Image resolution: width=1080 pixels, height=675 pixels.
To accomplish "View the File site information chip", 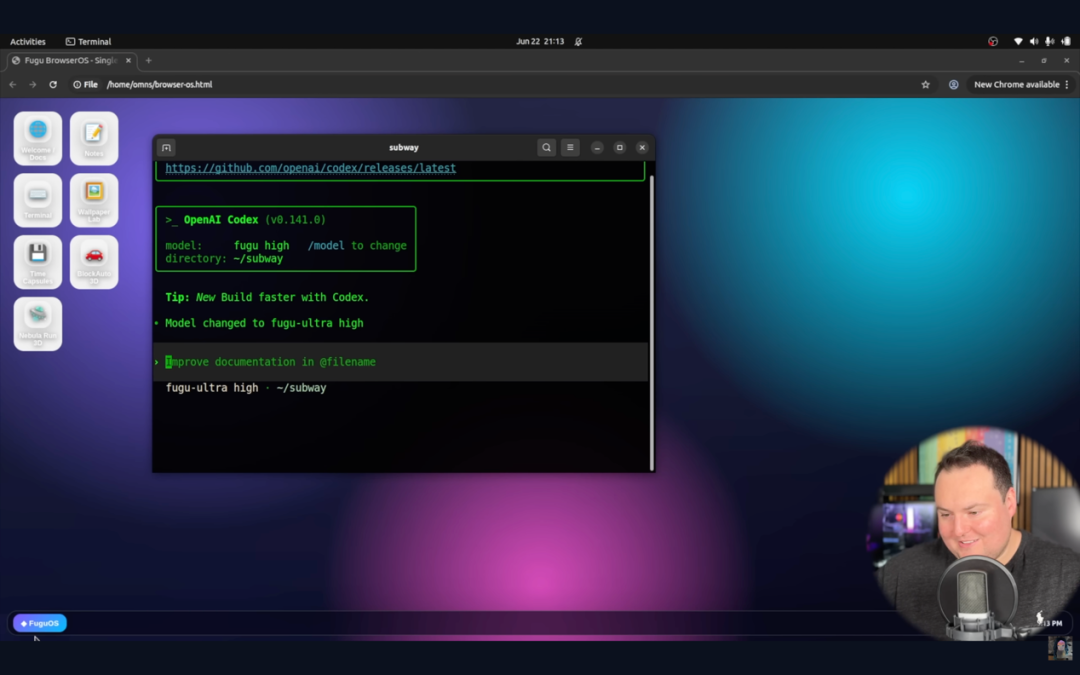I will 85,85.
